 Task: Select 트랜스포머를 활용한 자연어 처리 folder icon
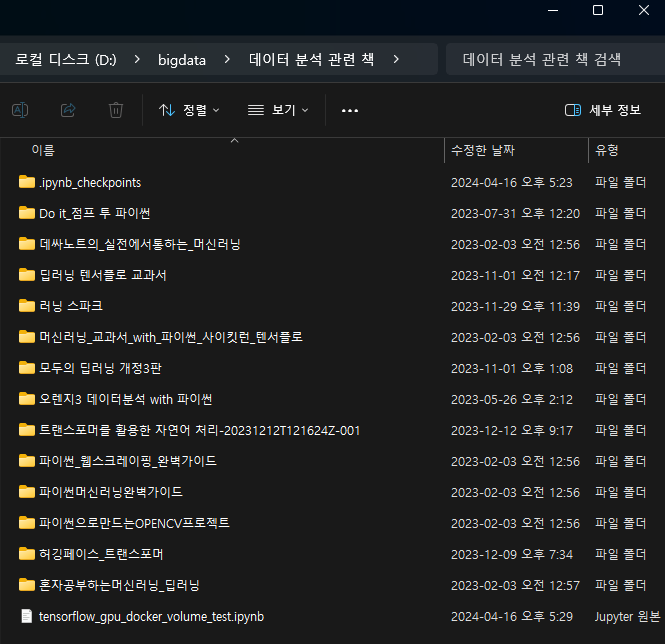(x=27, y=430)
